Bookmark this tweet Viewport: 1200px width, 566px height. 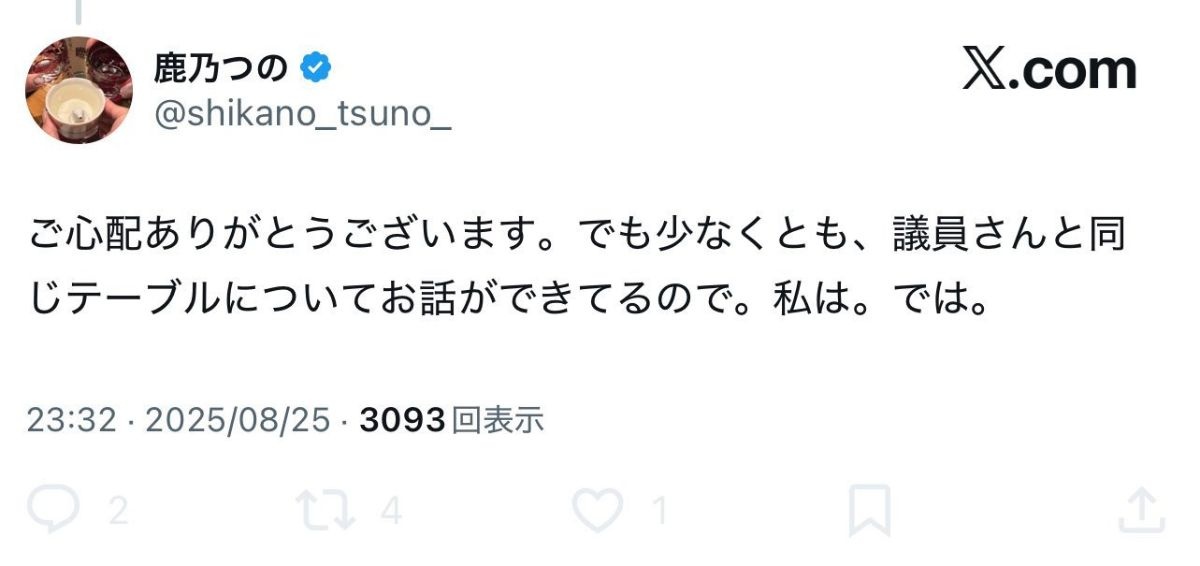(870, 511)
